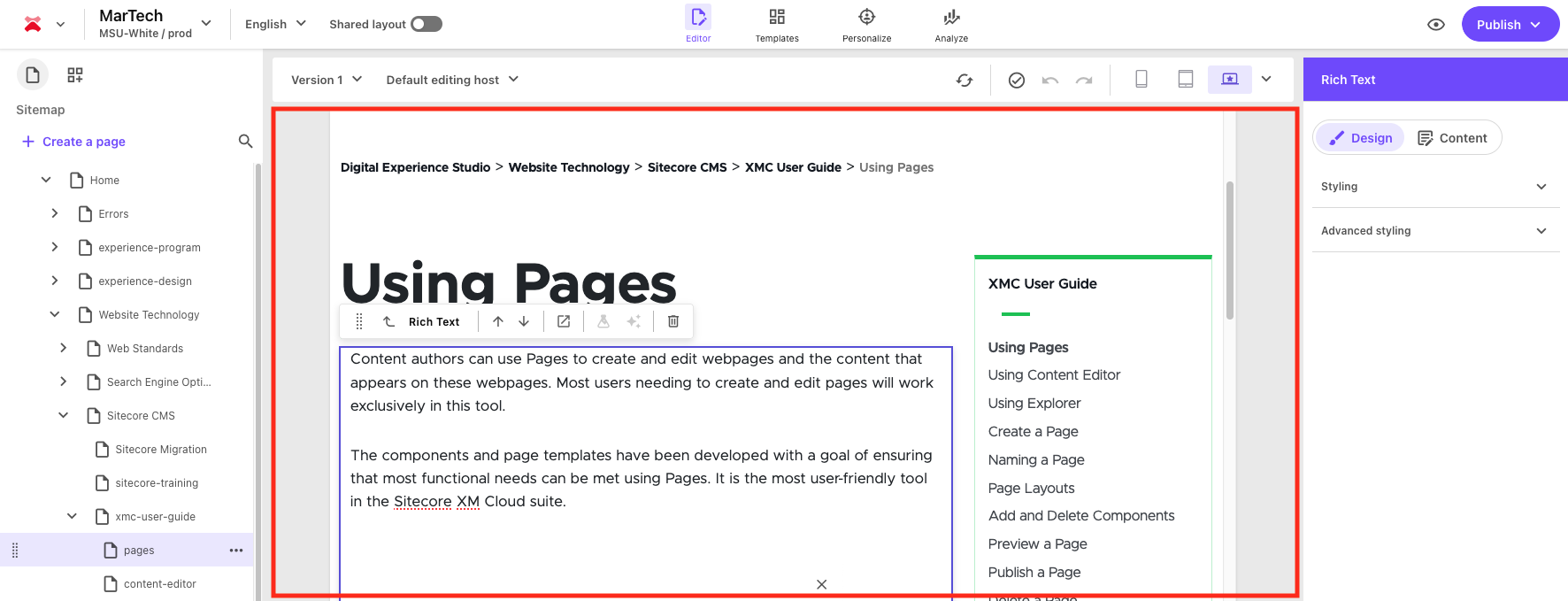
Task: Click the reload canvas icon
Action: (x=965, y=80)
